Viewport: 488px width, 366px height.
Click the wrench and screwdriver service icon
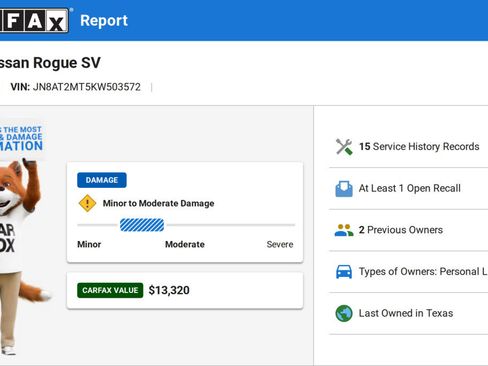point(344,147)
